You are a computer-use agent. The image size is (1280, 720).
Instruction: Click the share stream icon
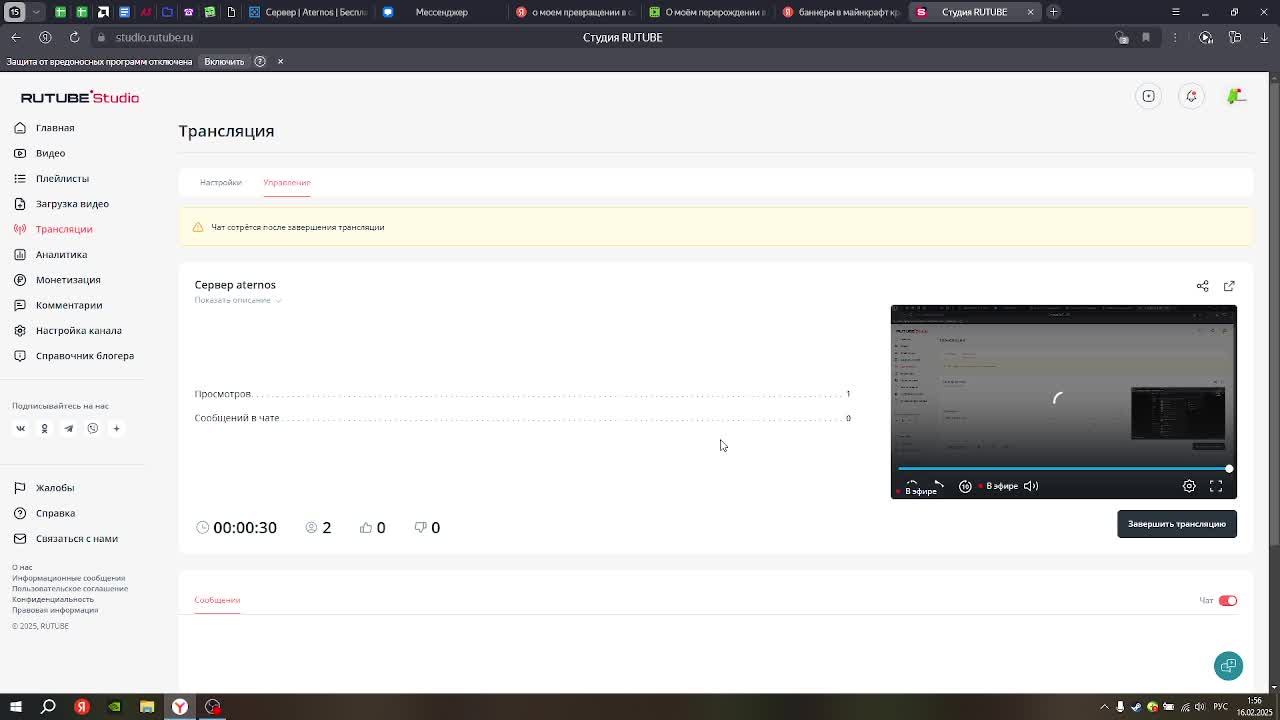[1202, 286]
